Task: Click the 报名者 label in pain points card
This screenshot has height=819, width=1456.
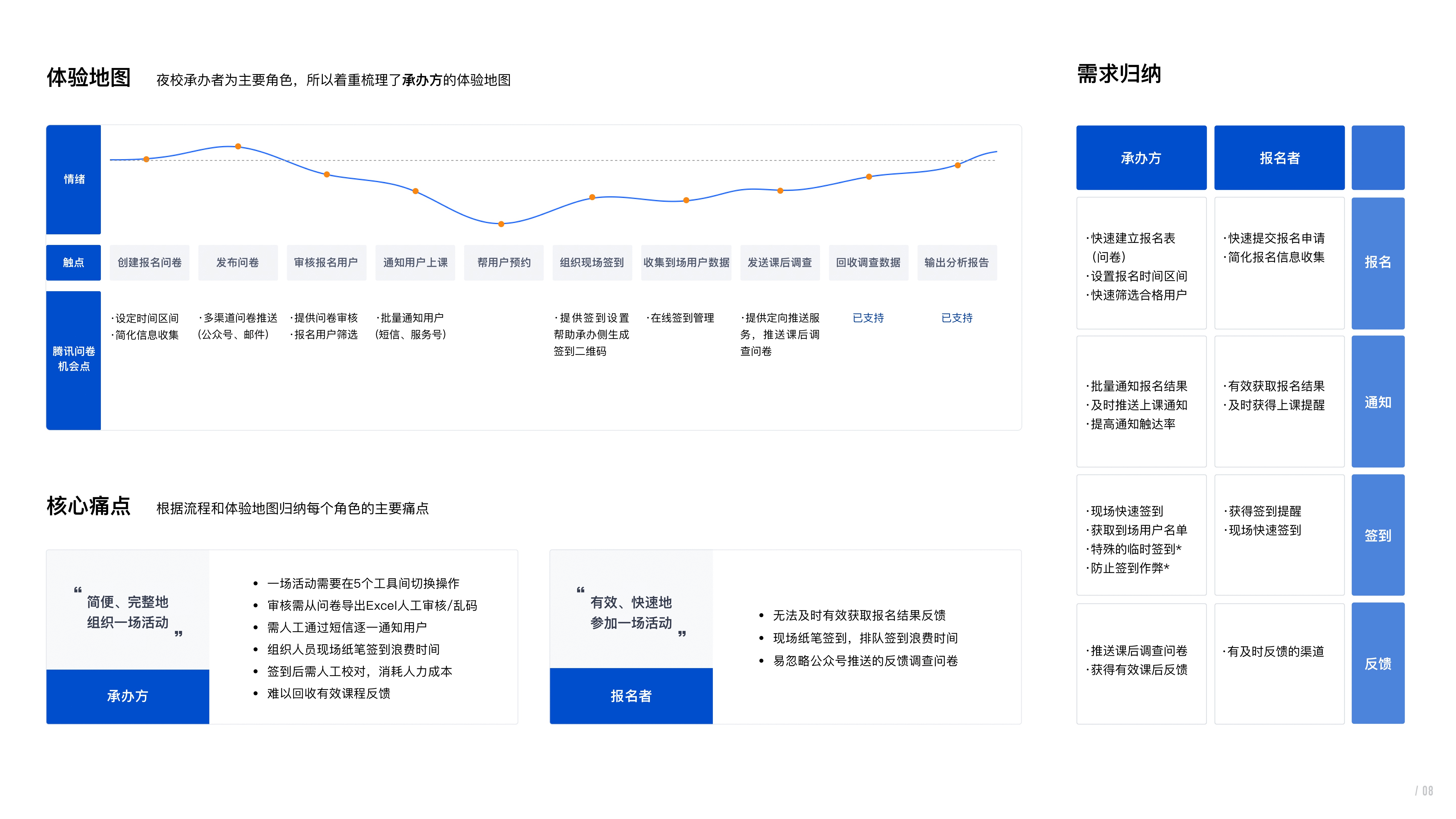Action: click(631, 696)
